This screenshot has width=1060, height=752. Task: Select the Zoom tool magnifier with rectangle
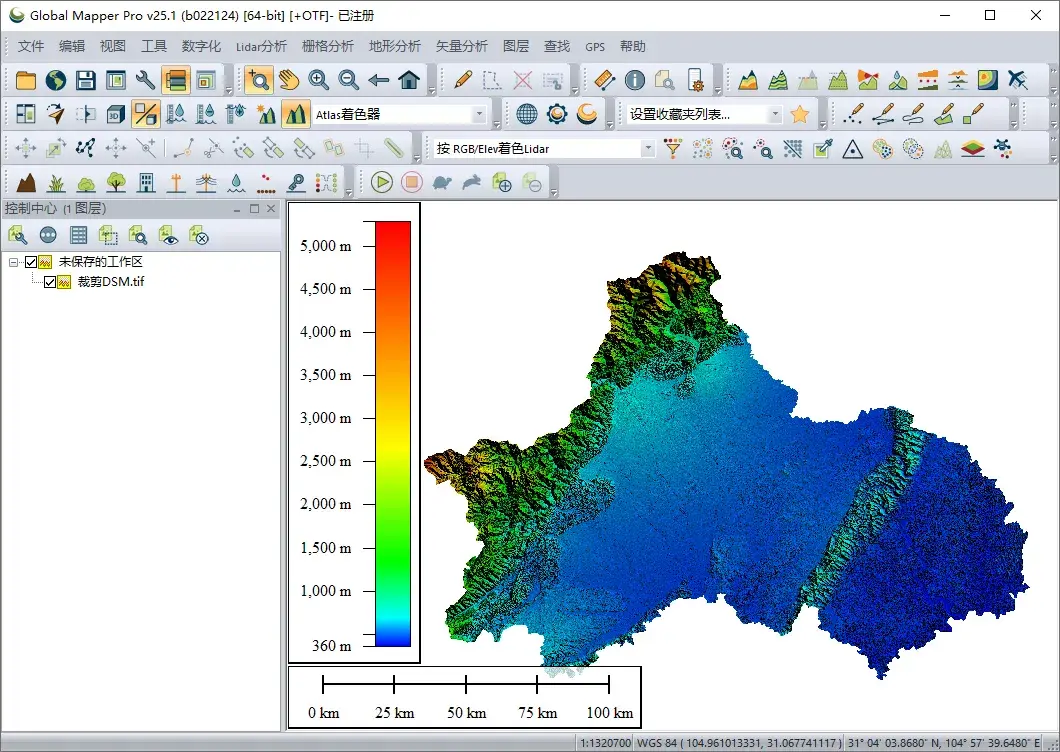pos(258,80)
